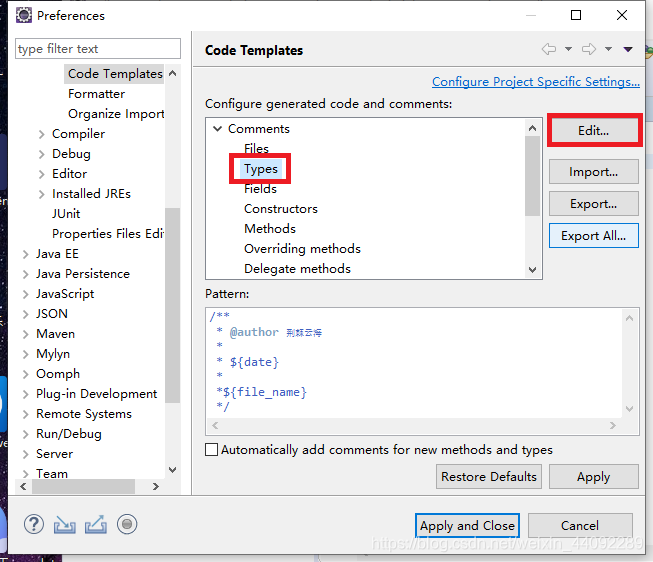Open the Back history dropdown arrow
653x562 pixels.
tap(568, 49)
